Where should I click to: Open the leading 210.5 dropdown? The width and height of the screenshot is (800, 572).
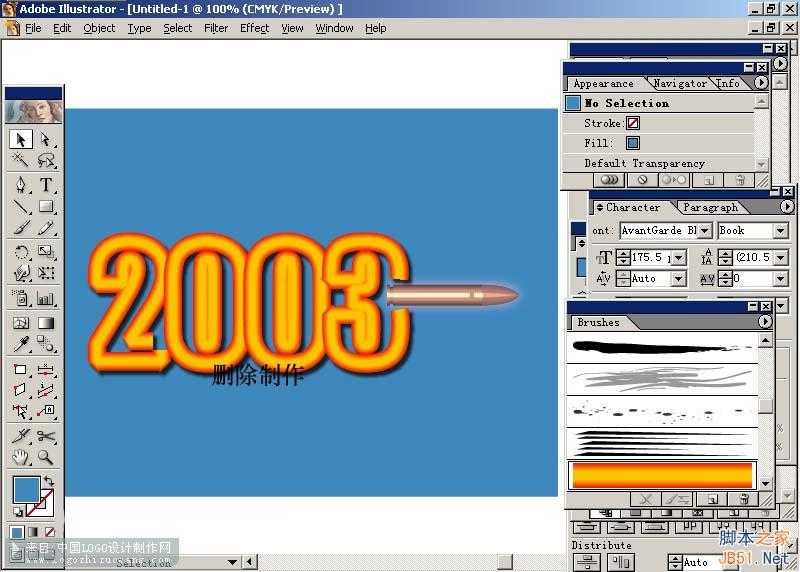tap(781, 258)
